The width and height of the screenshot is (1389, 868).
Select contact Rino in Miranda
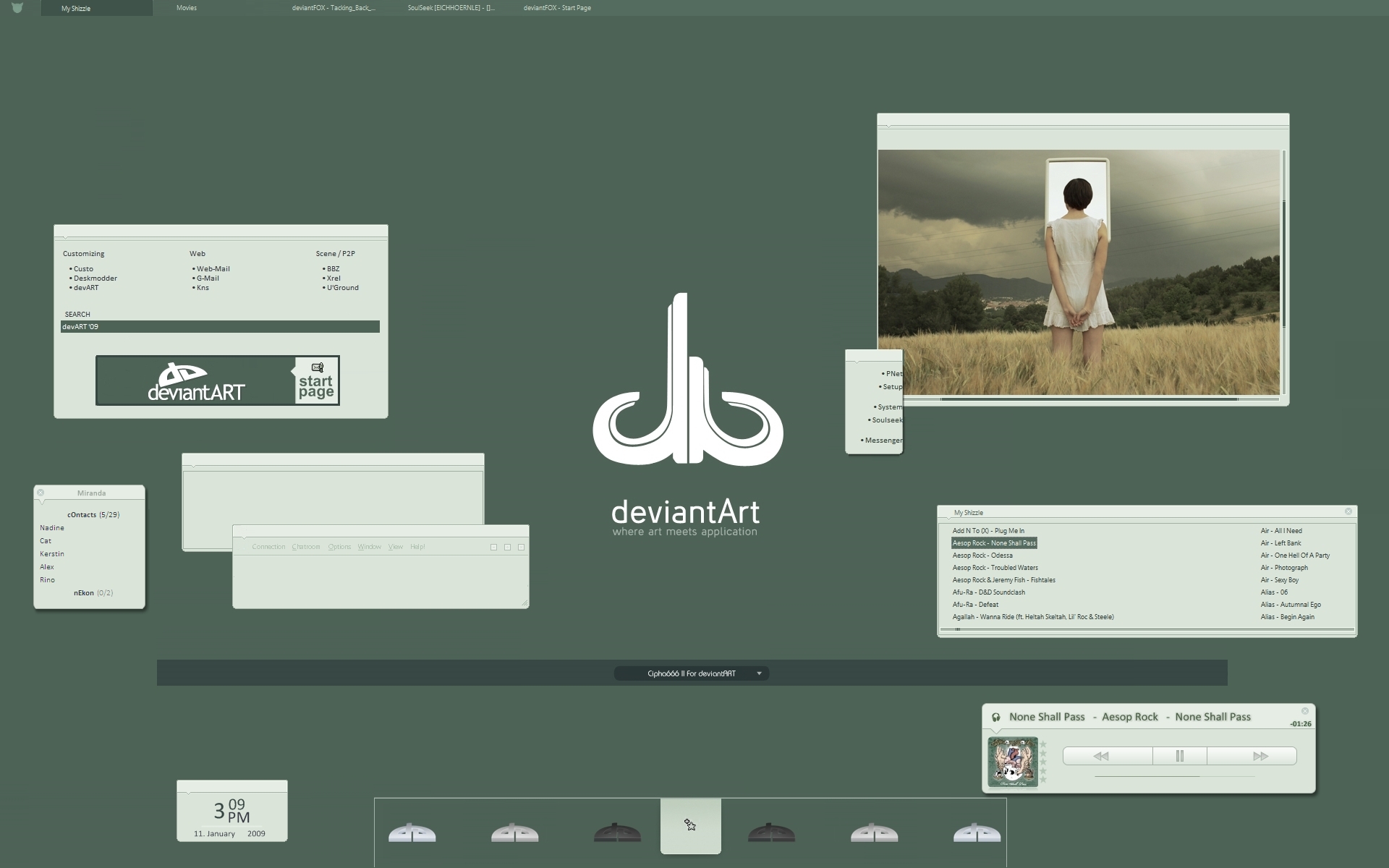click(48, 580)
